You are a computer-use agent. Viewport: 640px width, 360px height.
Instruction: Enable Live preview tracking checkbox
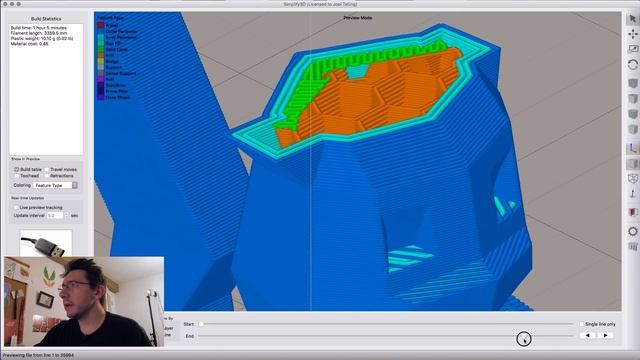16,207
